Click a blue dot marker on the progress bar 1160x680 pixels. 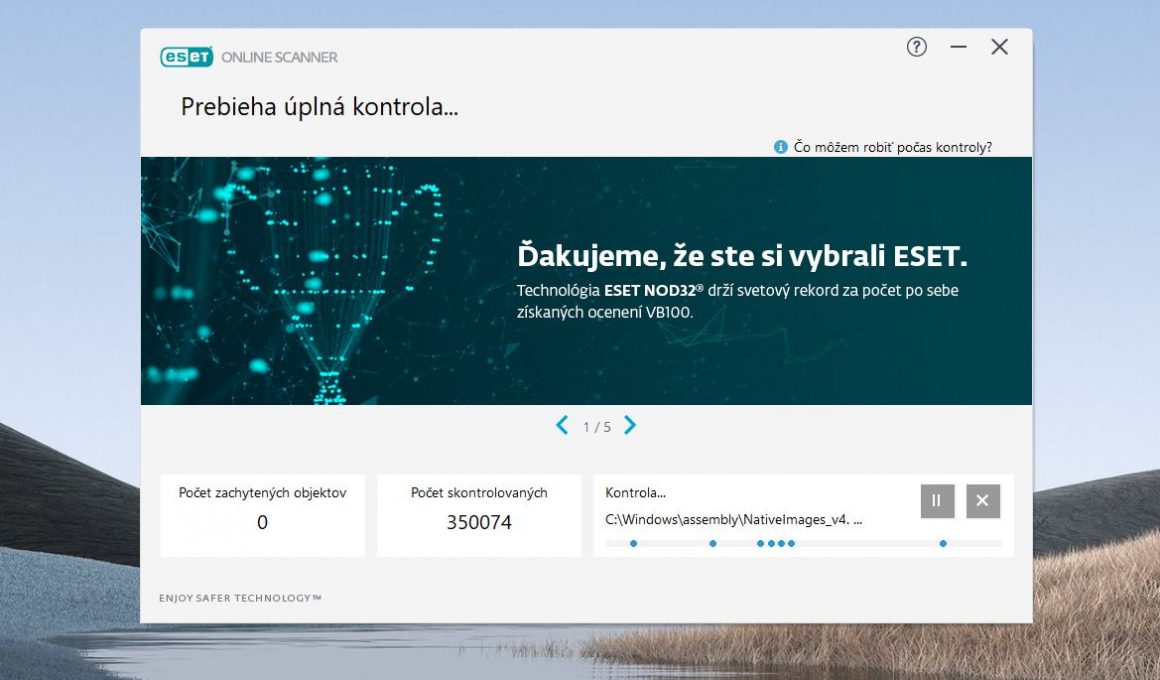point(635,543)
